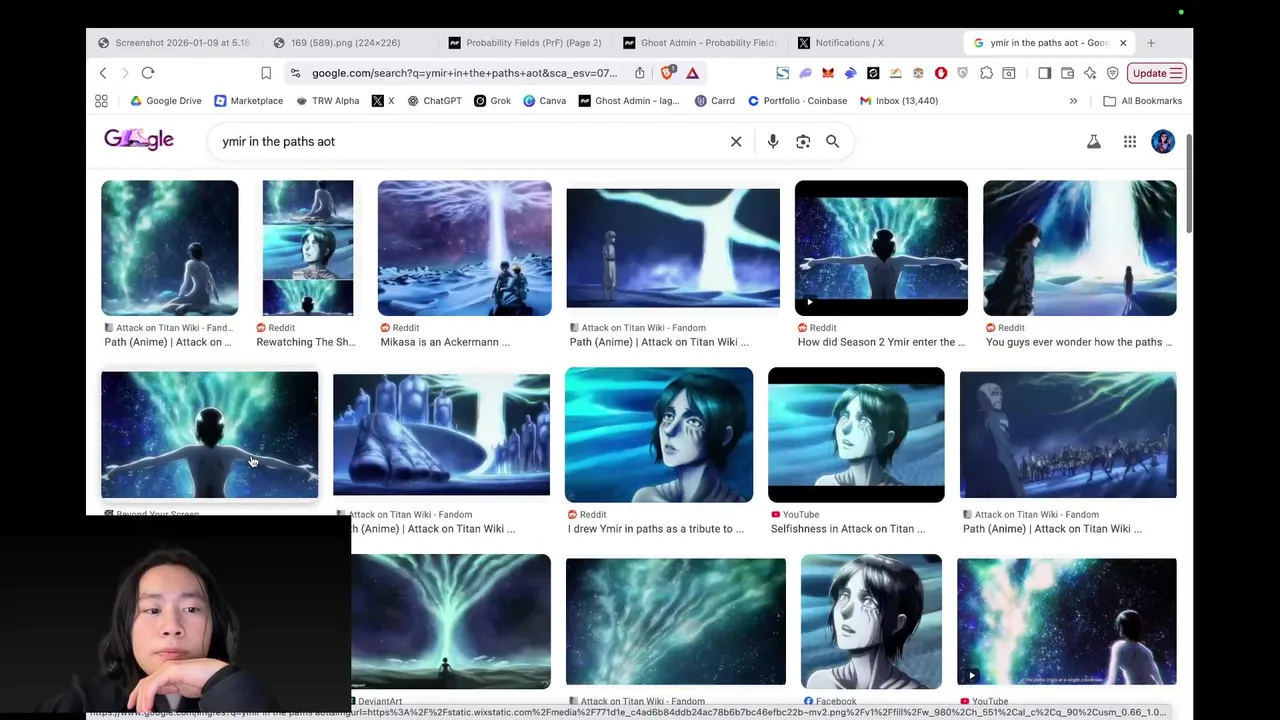This screenshot has width=1280, height=720.
Task: Open Brave Rewards triangle icon
Action: (692, 73)
